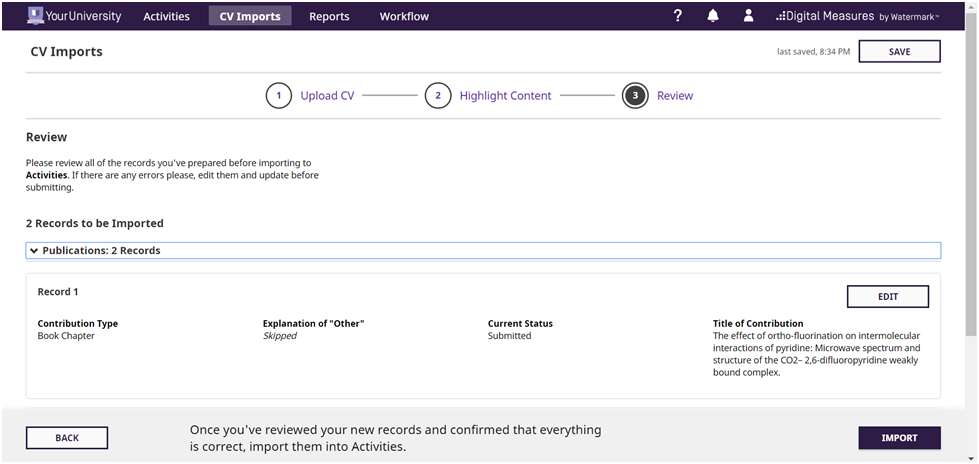979x464 pixels.
Task: Collapse the Publications: 2 Records section
Action: click(x=483, y=250)
